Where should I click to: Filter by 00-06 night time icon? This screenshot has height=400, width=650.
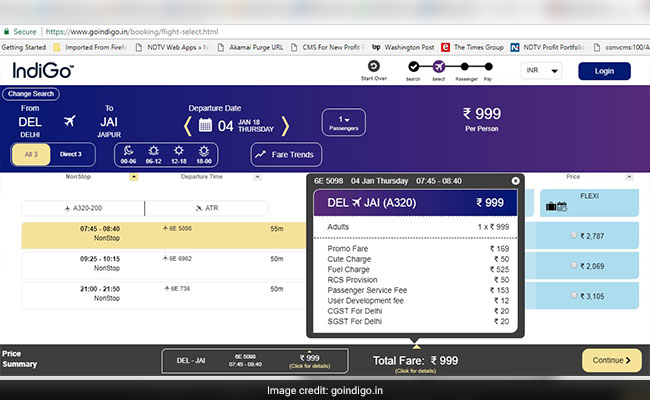pyautogui.click(x=129, y=151)
